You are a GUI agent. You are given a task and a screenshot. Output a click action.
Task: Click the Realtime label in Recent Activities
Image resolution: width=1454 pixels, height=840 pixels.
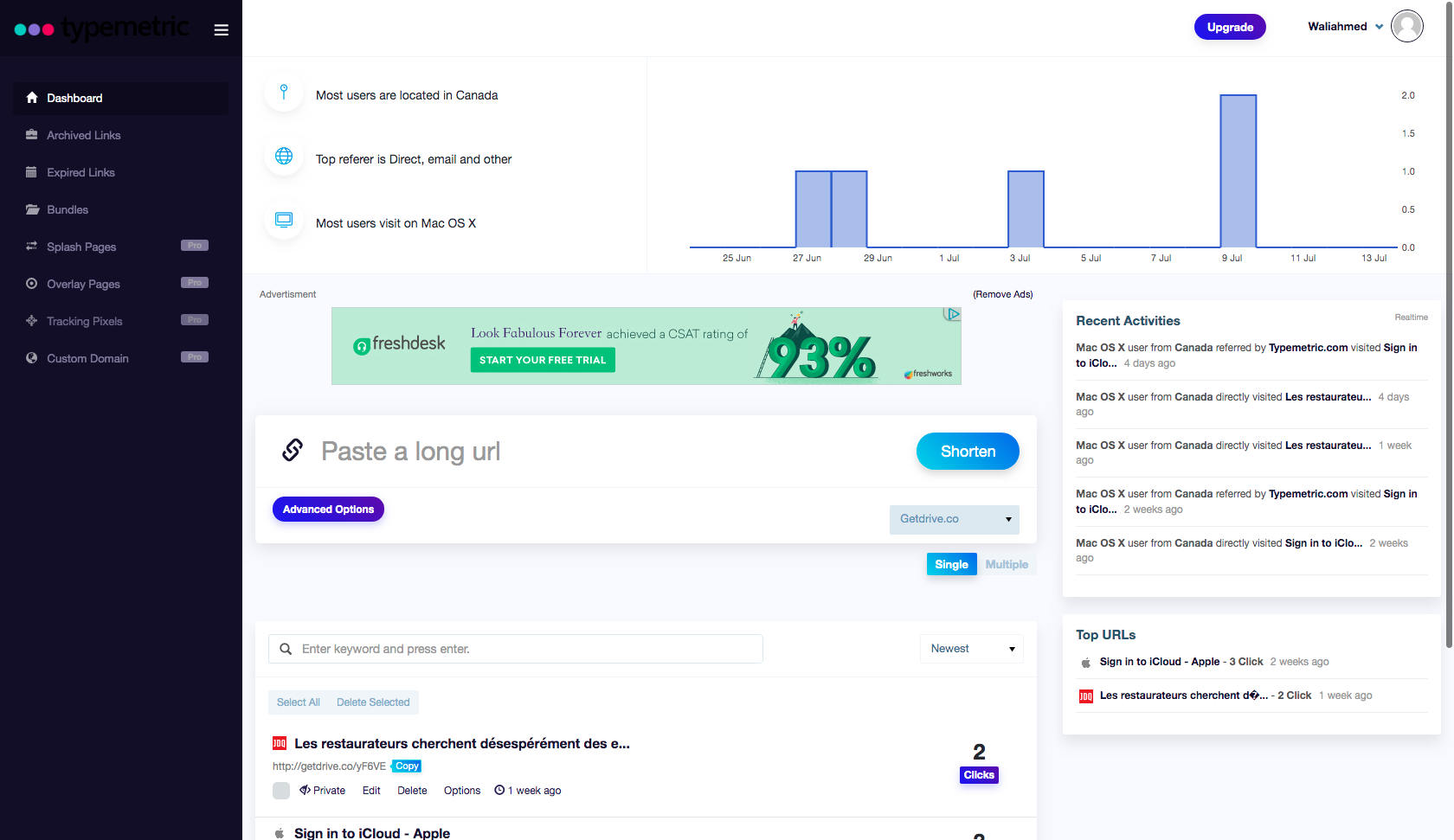point(1411,317)
